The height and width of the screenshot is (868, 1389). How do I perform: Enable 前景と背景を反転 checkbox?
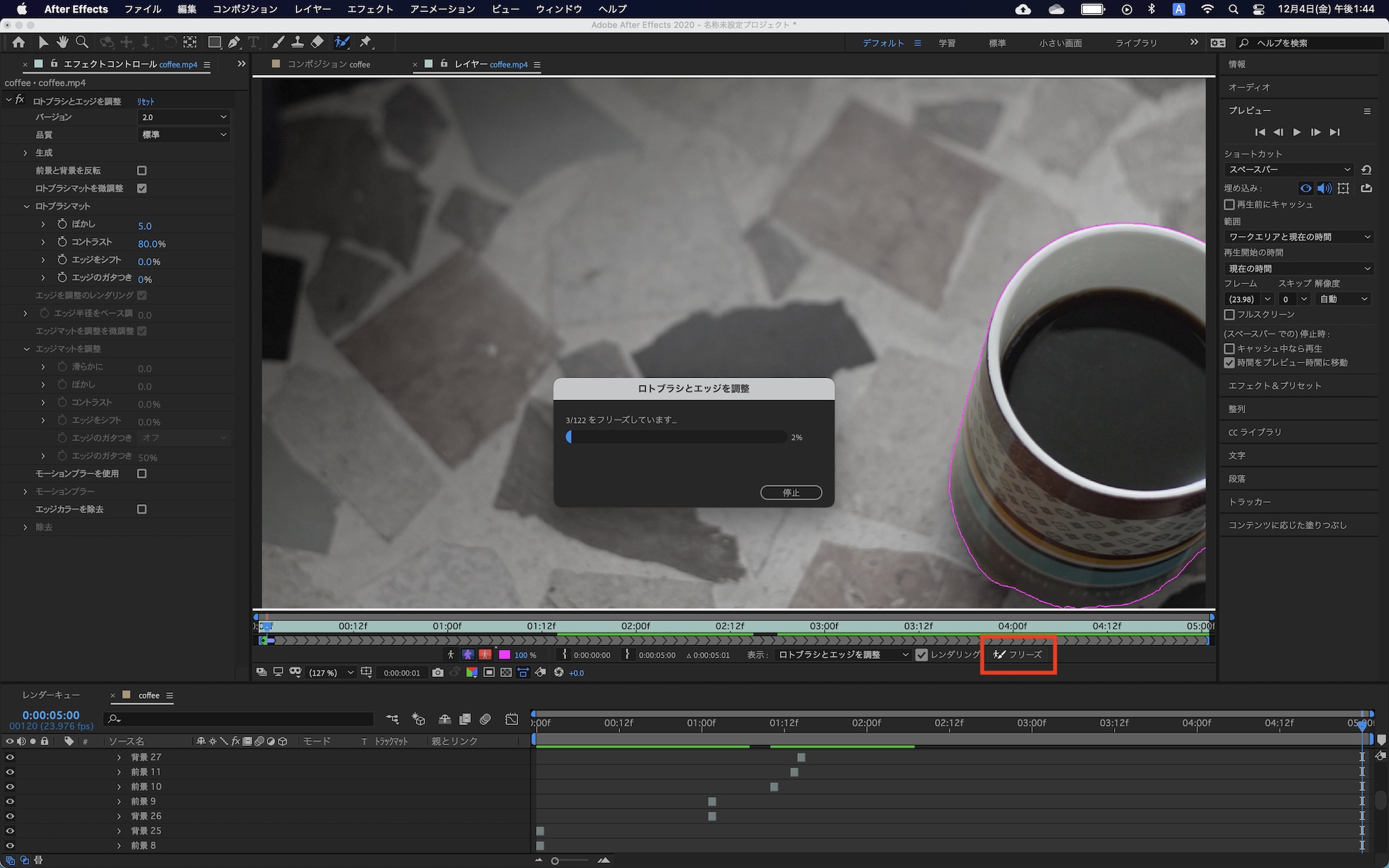pos(142,170)
